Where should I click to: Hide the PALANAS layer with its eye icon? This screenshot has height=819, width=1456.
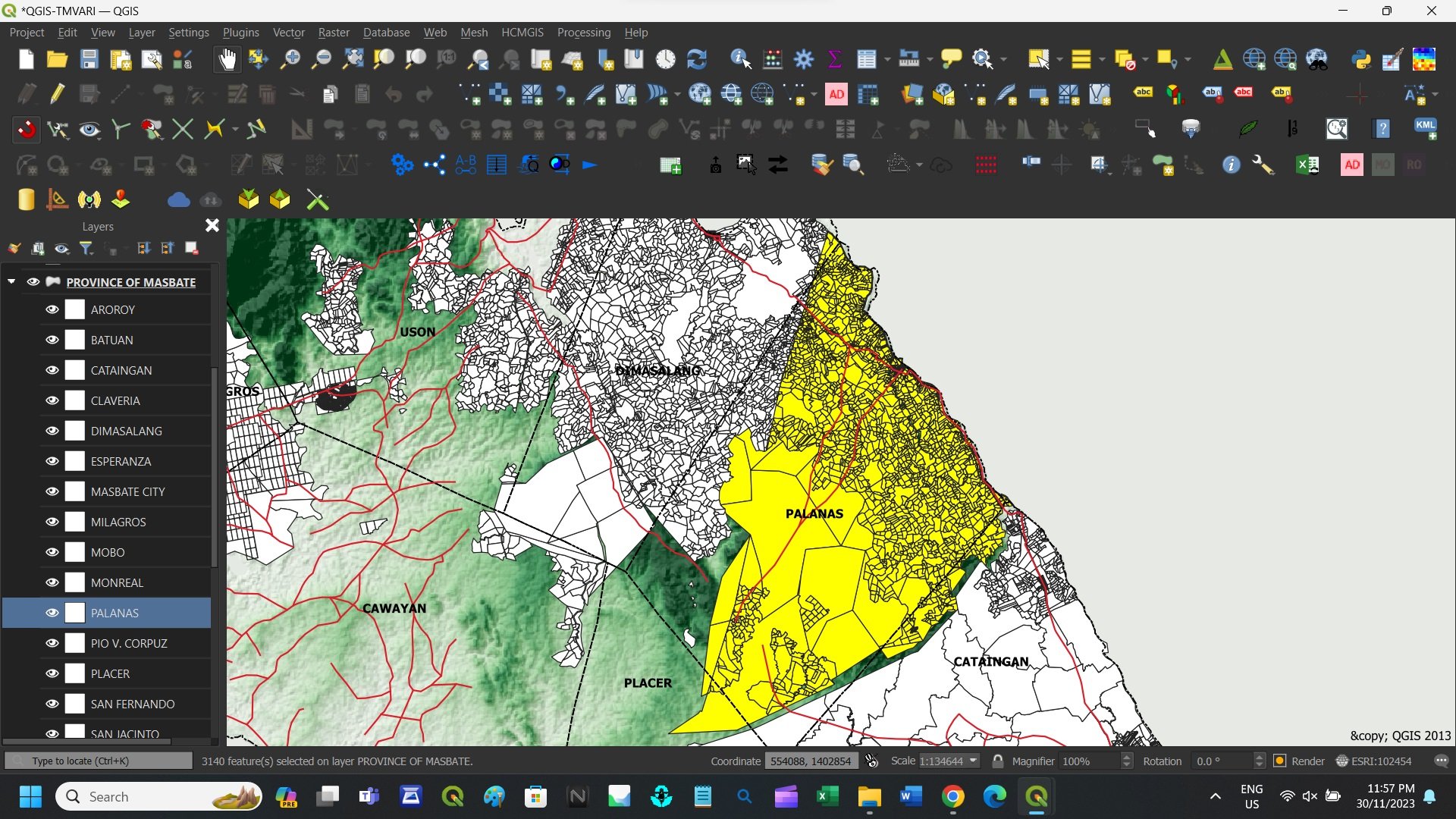(x=52, y=613)
